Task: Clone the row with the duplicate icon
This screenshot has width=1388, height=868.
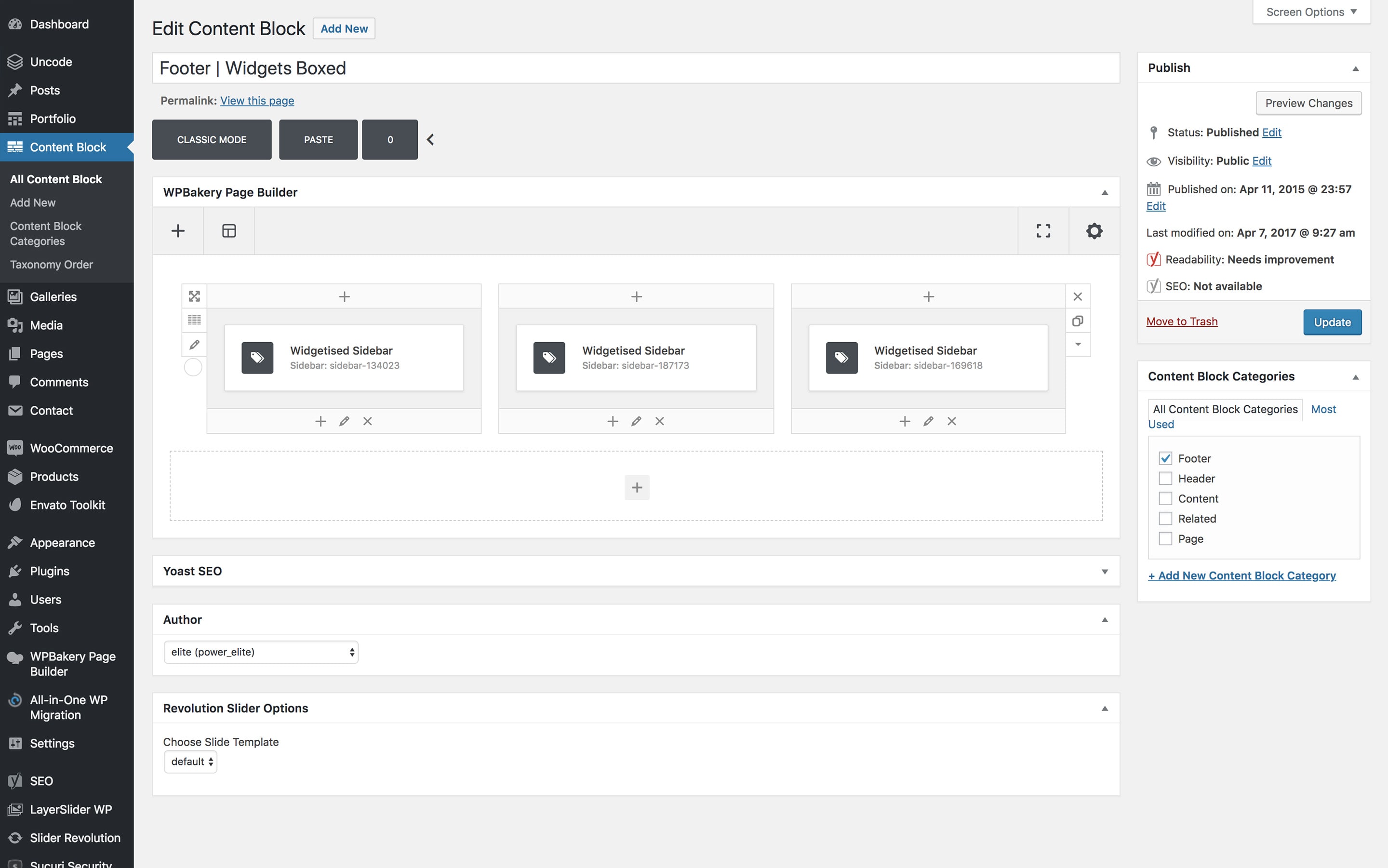Action: [x=1078, y=321]
